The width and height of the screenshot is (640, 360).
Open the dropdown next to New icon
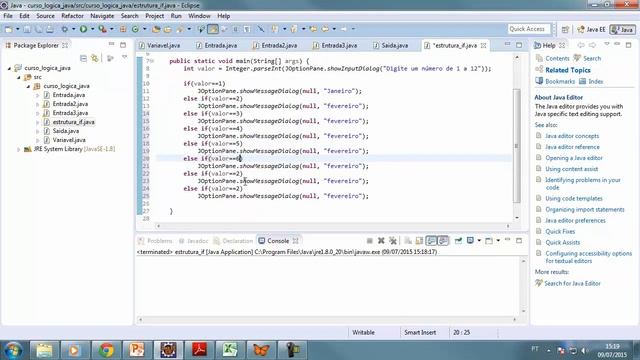(x=18, y=29)
